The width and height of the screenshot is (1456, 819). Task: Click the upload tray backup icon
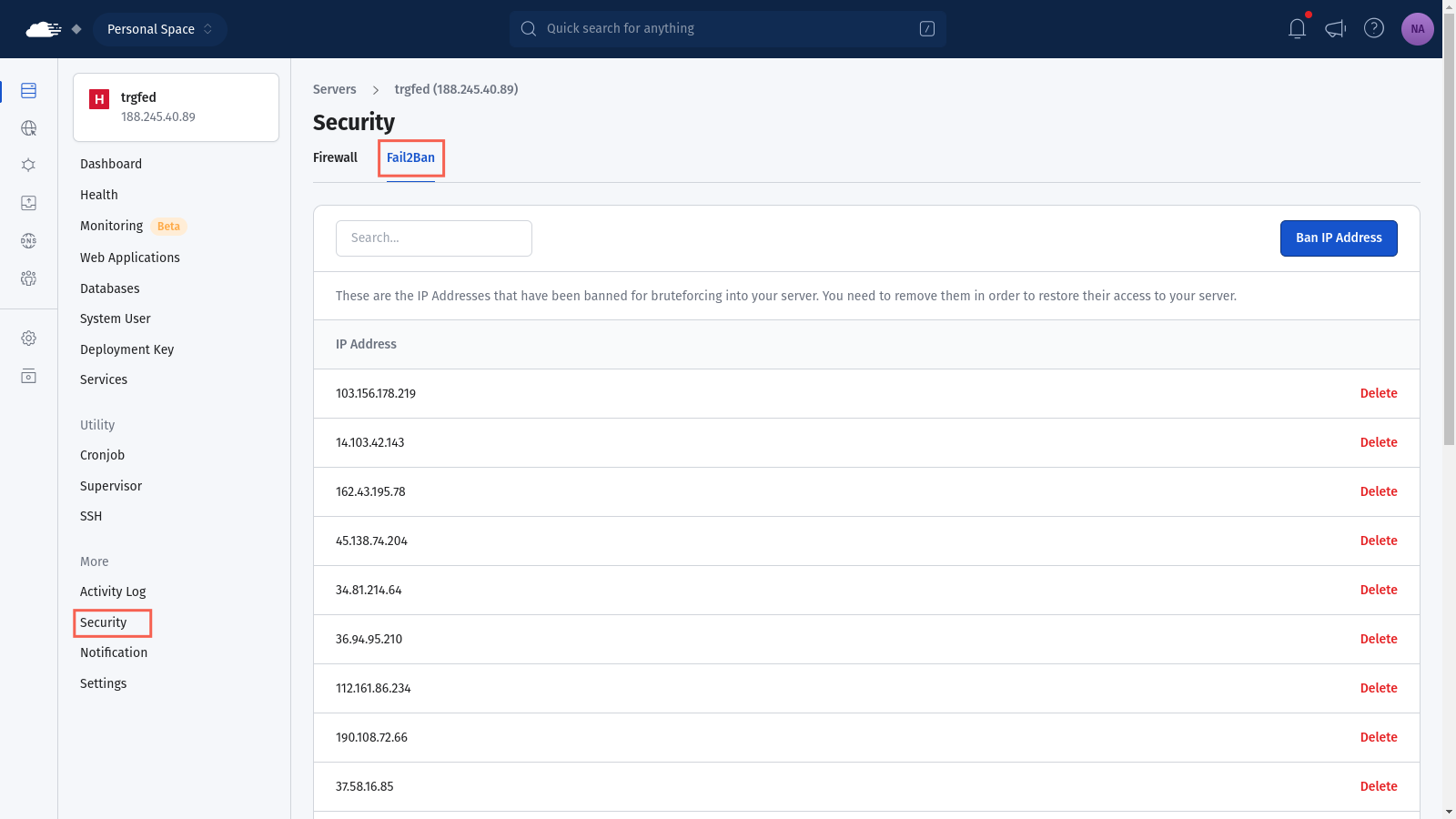click(x=29, y=203)
